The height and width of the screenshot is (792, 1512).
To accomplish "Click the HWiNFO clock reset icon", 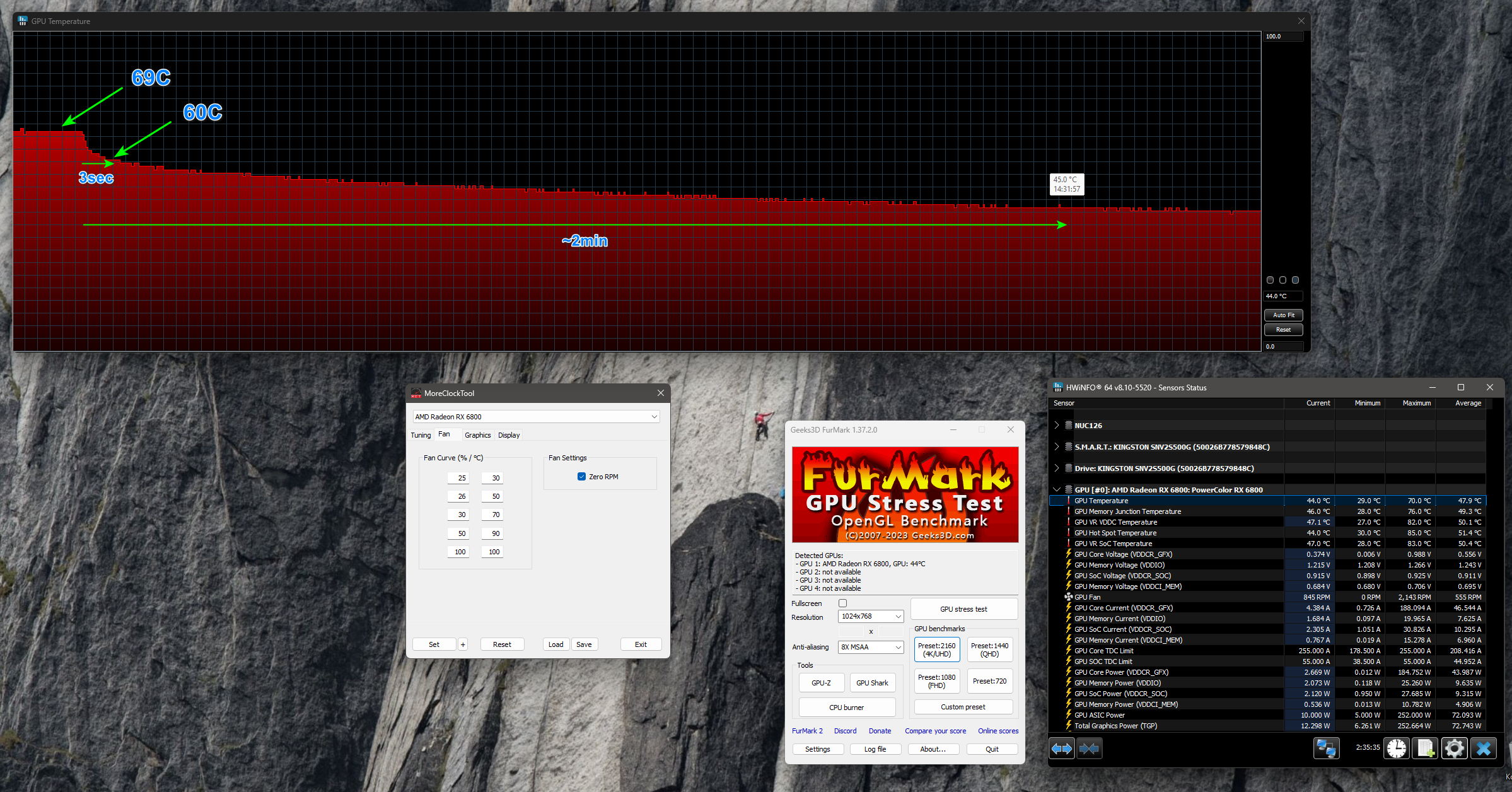I will [1397, 748].
